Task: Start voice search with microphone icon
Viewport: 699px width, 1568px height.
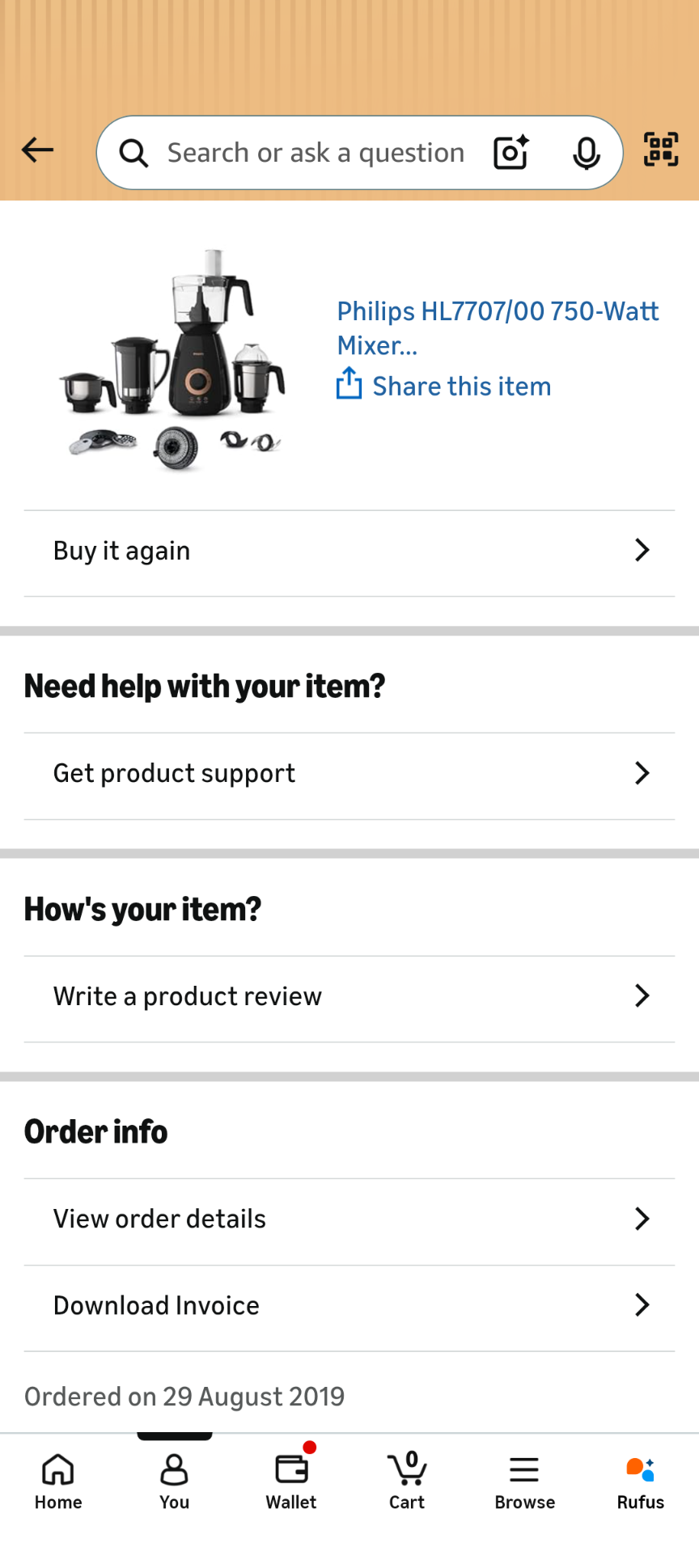Action: point(587,152)
